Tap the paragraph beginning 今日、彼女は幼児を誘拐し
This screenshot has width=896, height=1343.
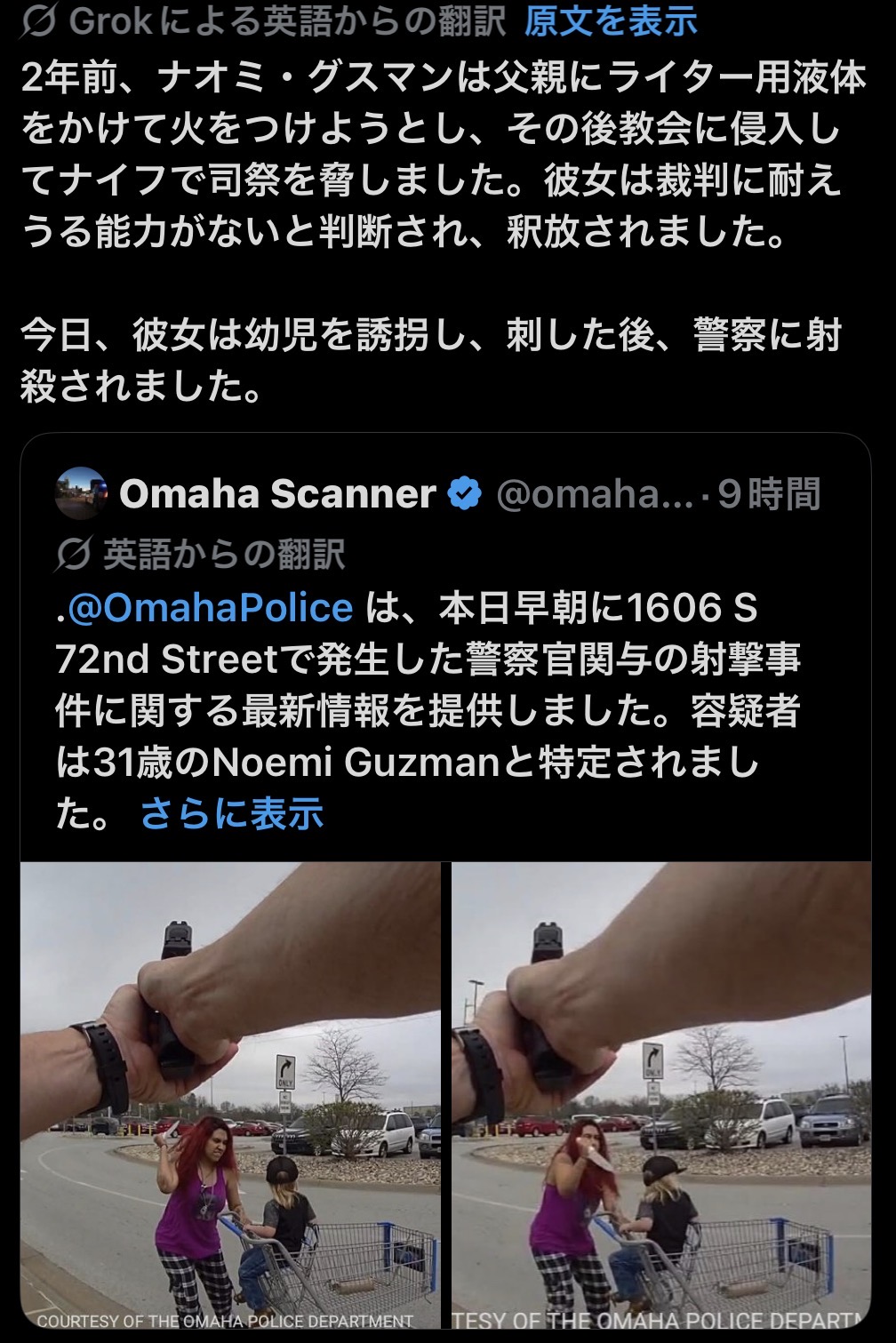click(431, 360)
